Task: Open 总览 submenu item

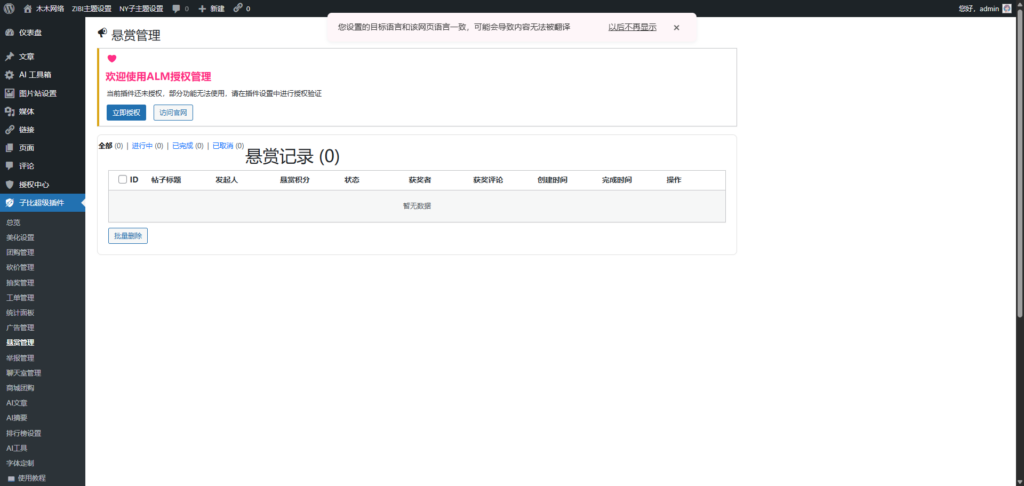Action: tap(13, 223)
